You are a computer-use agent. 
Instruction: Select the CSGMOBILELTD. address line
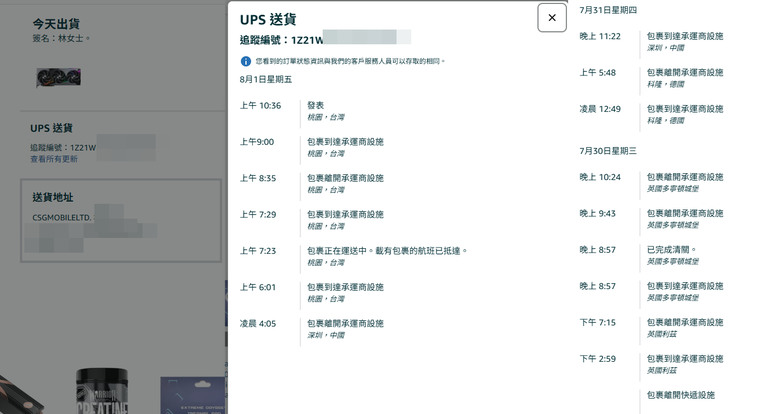pos(62,217)
